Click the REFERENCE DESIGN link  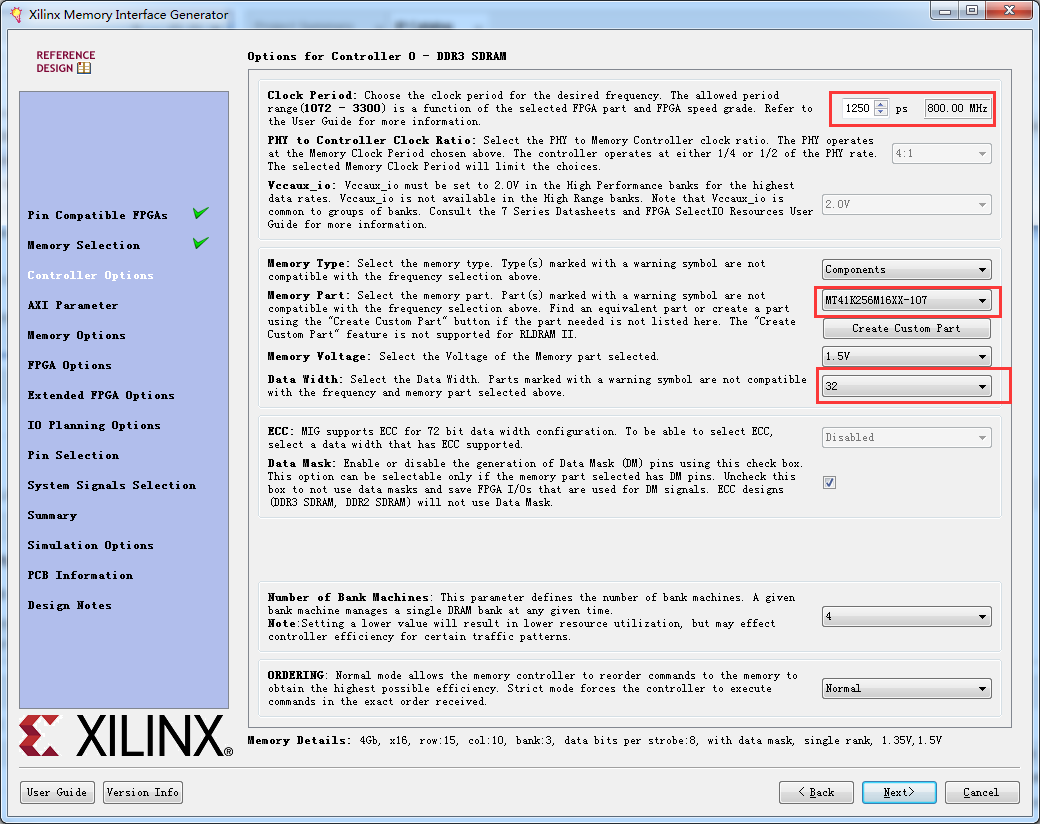point(65,62)
